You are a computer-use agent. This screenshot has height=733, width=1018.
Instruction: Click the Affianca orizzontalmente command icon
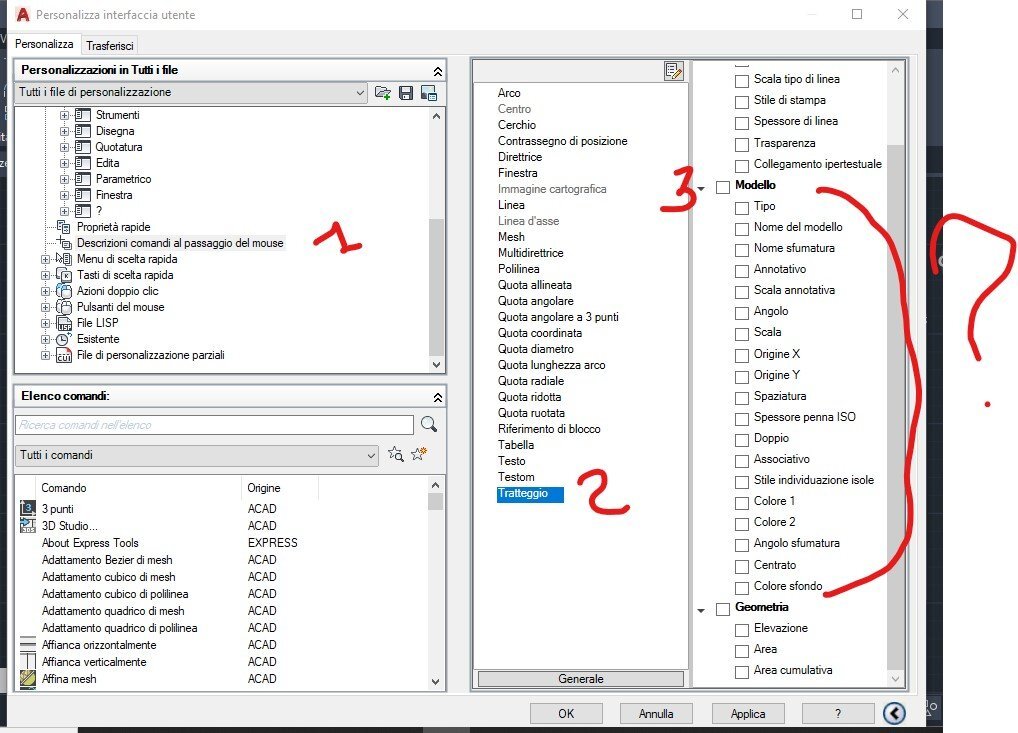coord(28,645)
